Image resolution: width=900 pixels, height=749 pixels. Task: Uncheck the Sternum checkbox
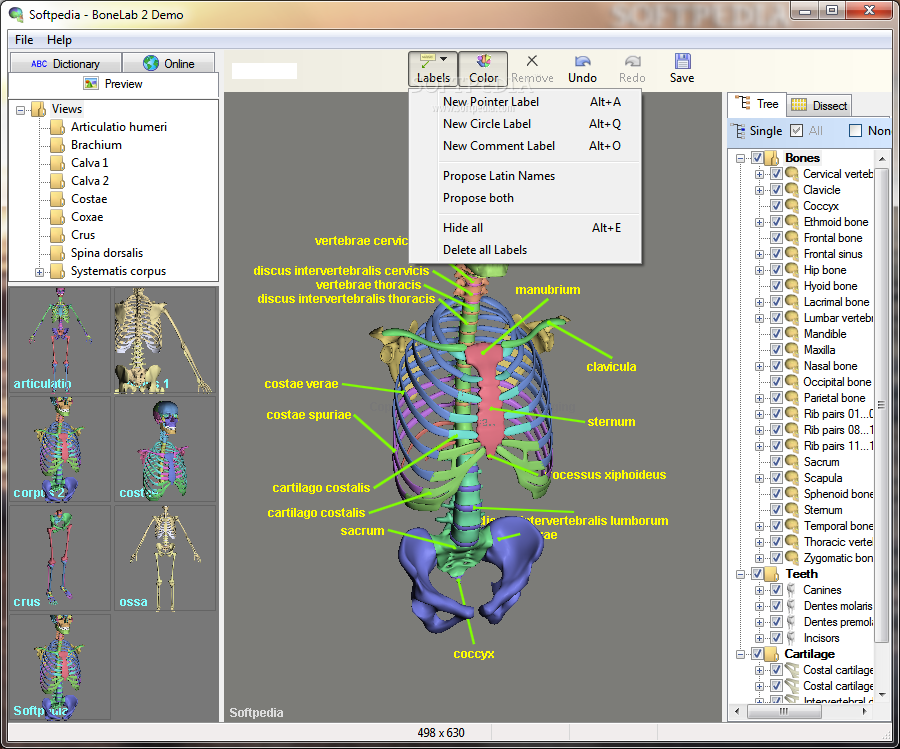click(776, 510)
